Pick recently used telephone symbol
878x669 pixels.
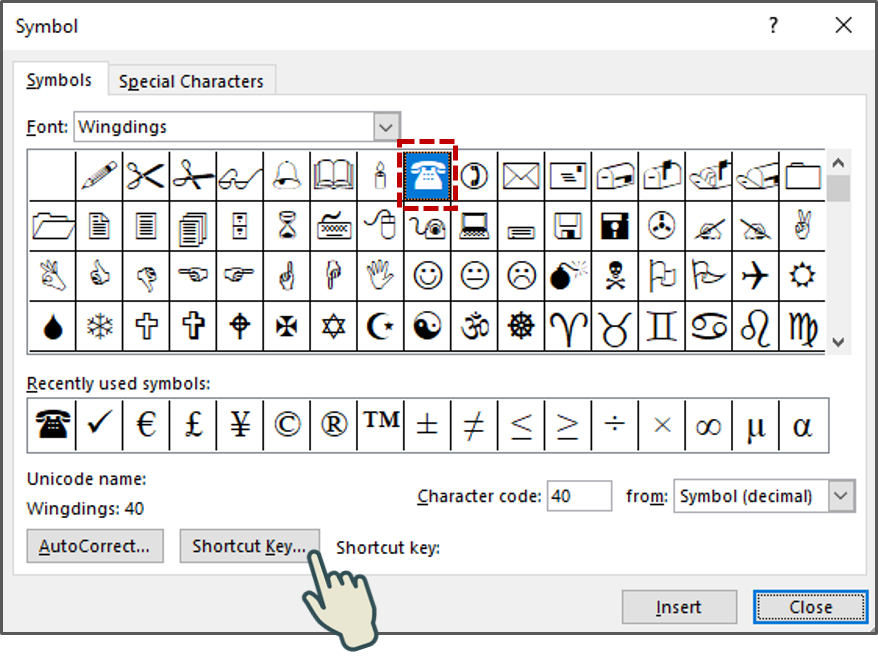pos(52,425)
